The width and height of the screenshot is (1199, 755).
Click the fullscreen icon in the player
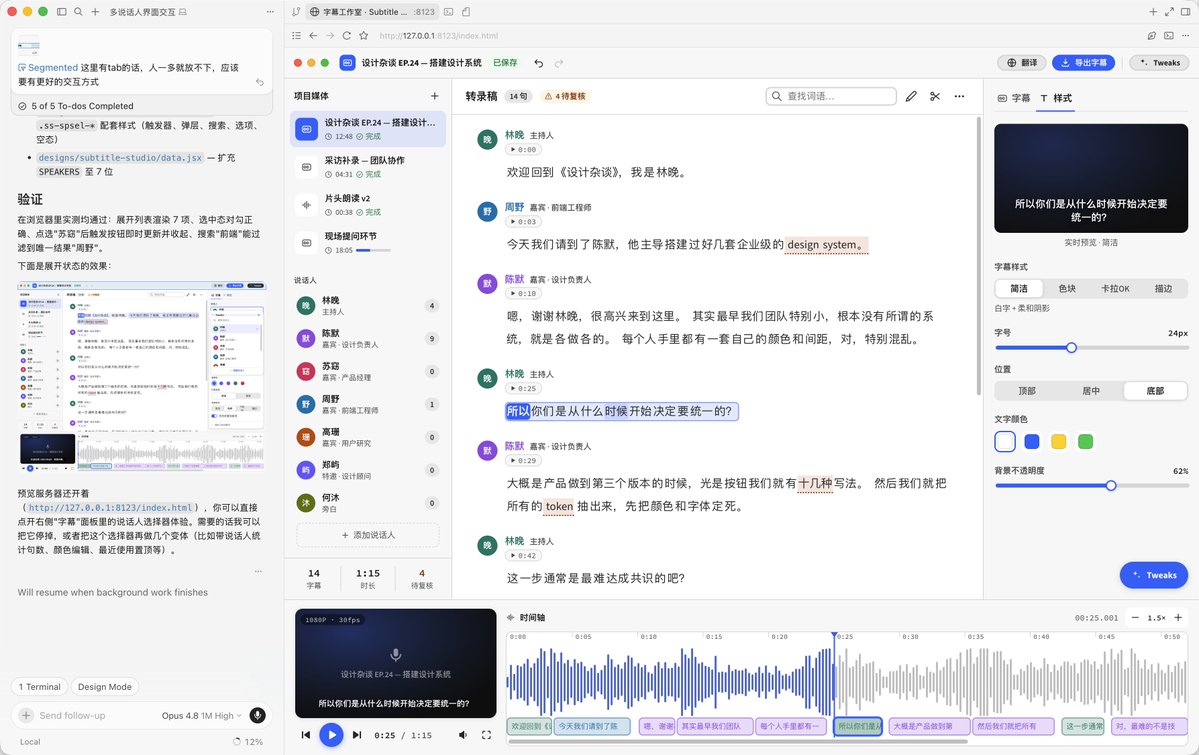coord(486,734)
